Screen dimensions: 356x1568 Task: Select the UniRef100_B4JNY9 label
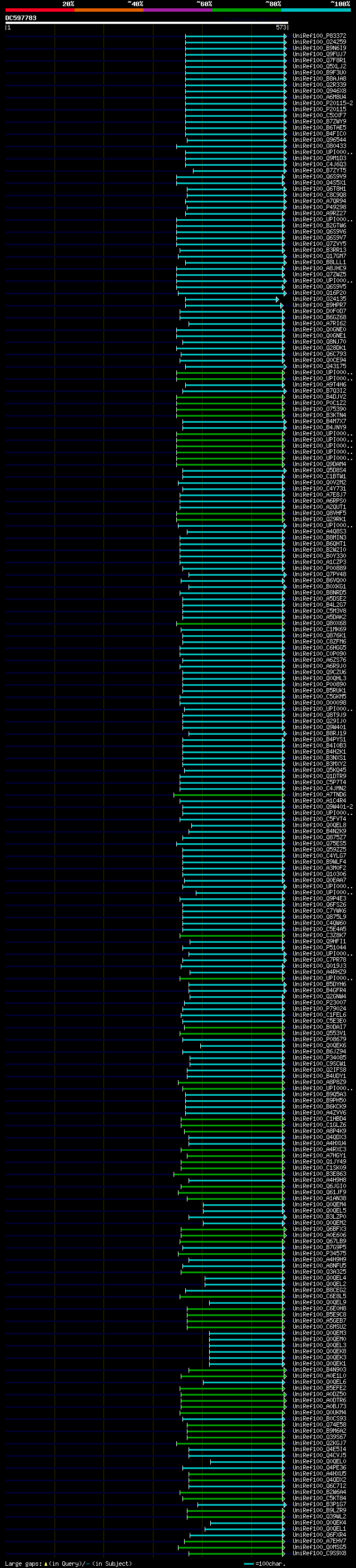tap(319, 428)
